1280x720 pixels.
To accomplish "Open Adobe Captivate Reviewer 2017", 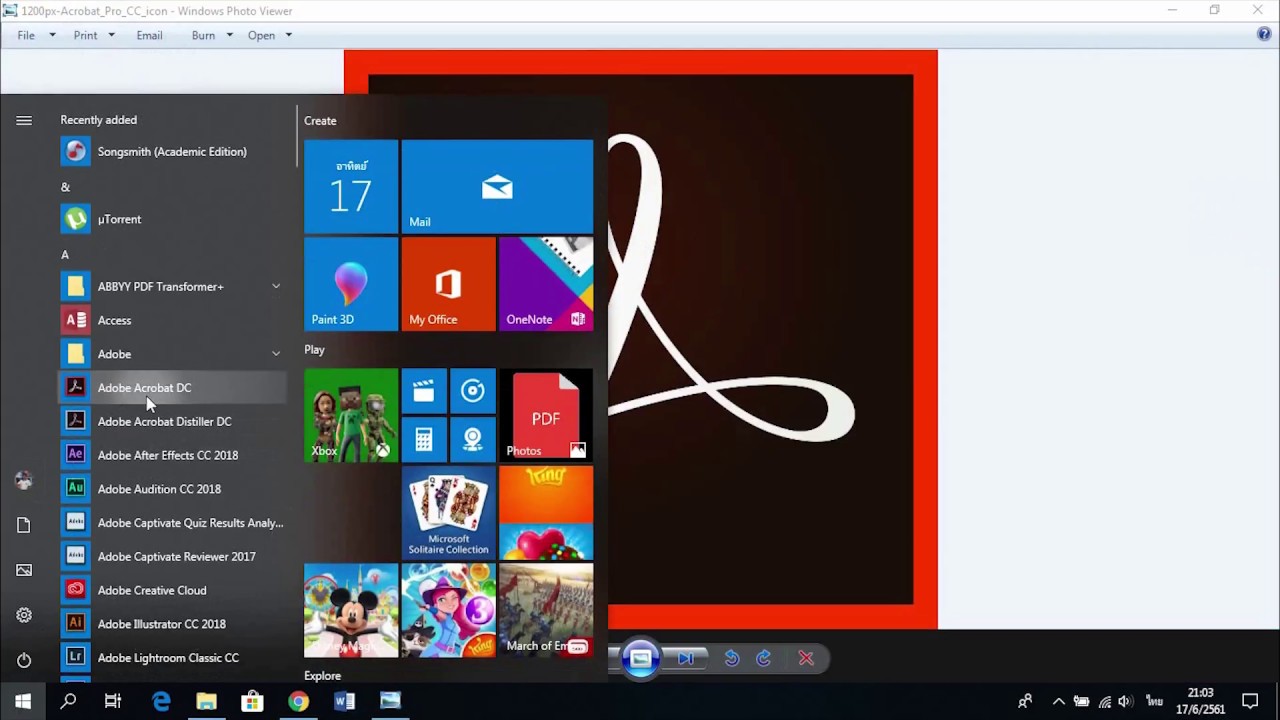I will point(172,556).
